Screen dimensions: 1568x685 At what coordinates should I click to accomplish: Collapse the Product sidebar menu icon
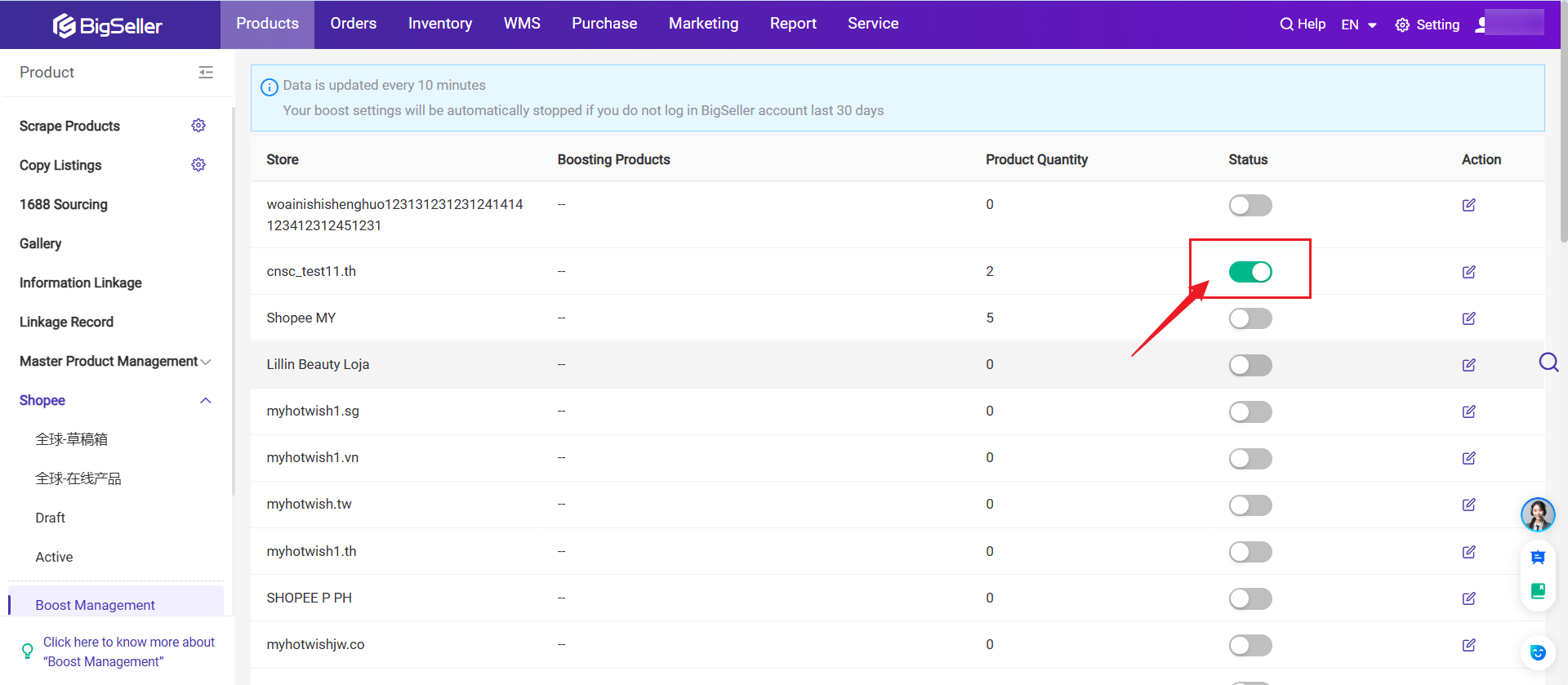(206, 73)
